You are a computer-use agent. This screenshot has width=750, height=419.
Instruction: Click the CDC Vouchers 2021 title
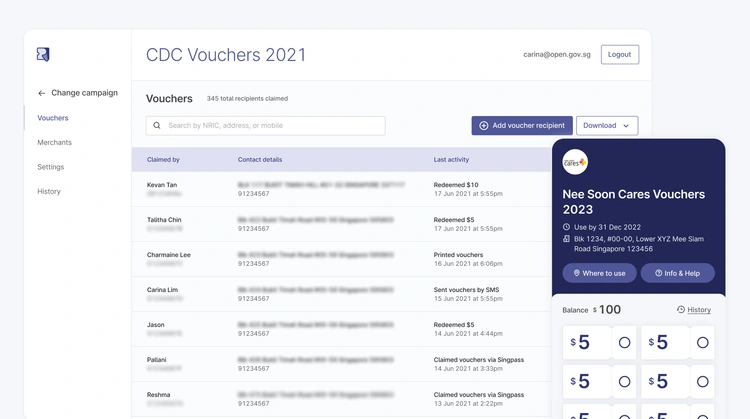[x=226, y=55]
